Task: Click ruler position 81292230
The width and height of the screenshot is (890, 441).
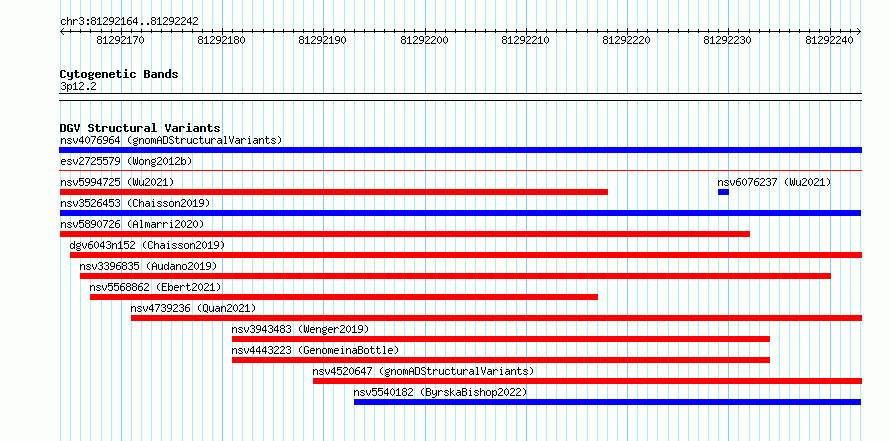Action: [728, 40]
